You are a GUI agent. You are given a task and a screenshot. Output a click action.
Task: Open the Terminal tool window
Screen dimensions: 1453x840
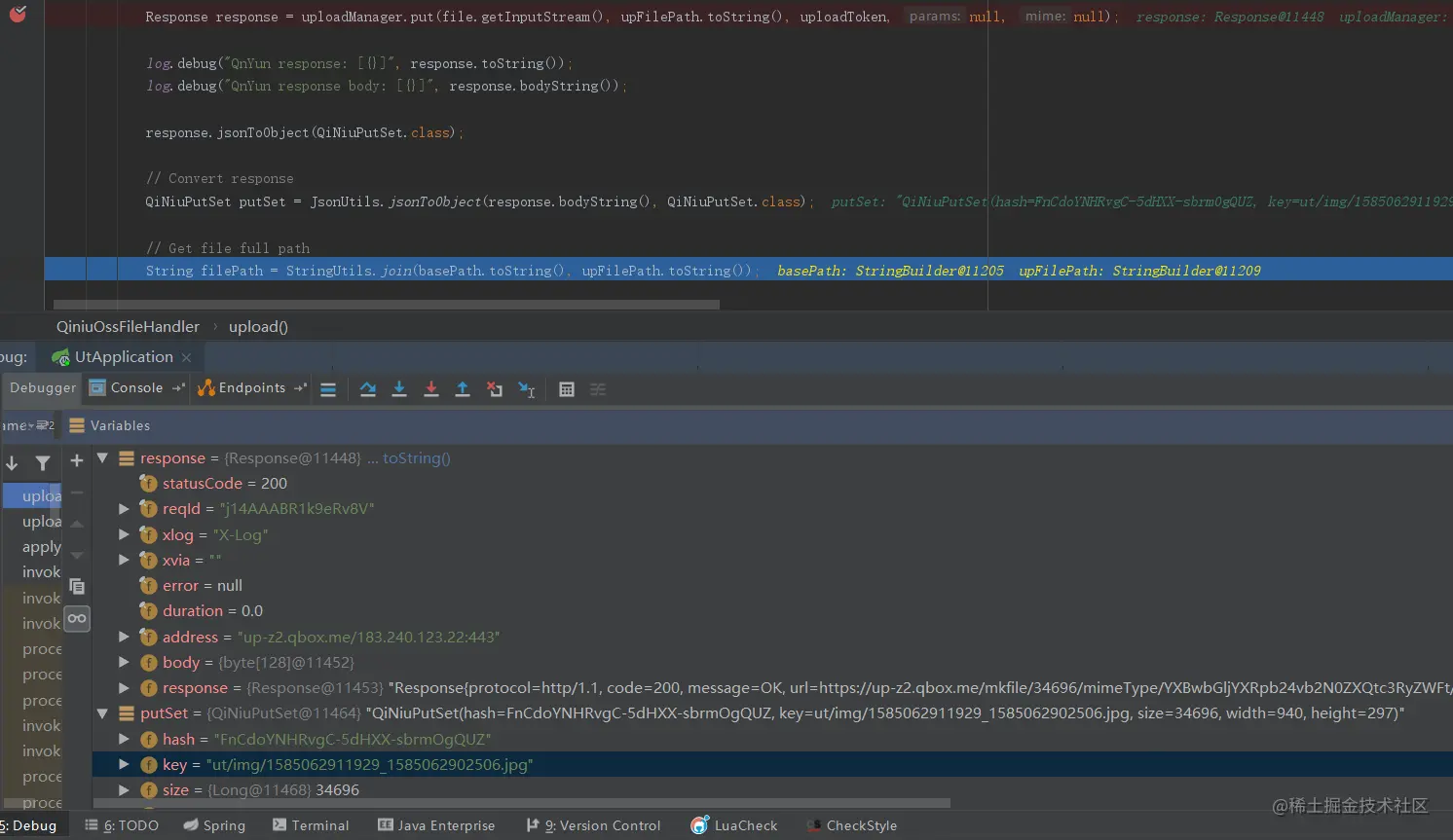(310, 825)
